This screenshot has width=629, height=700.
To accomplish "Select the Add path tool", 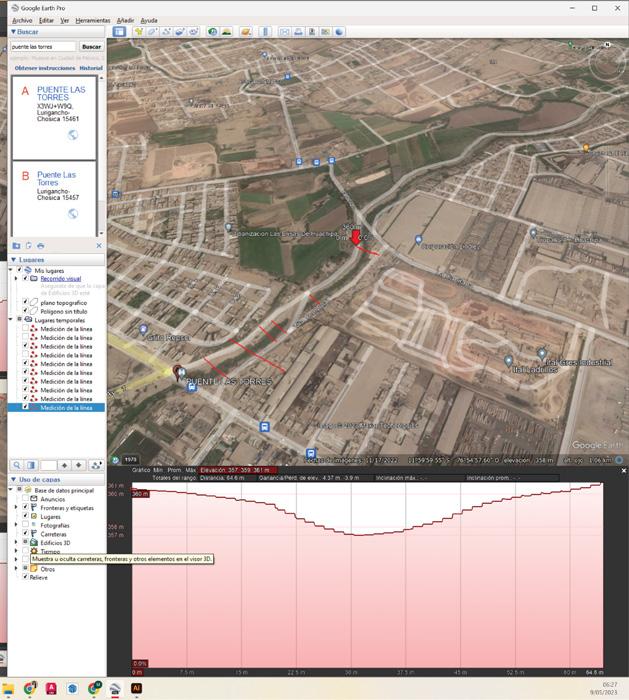I will [166, 32].
